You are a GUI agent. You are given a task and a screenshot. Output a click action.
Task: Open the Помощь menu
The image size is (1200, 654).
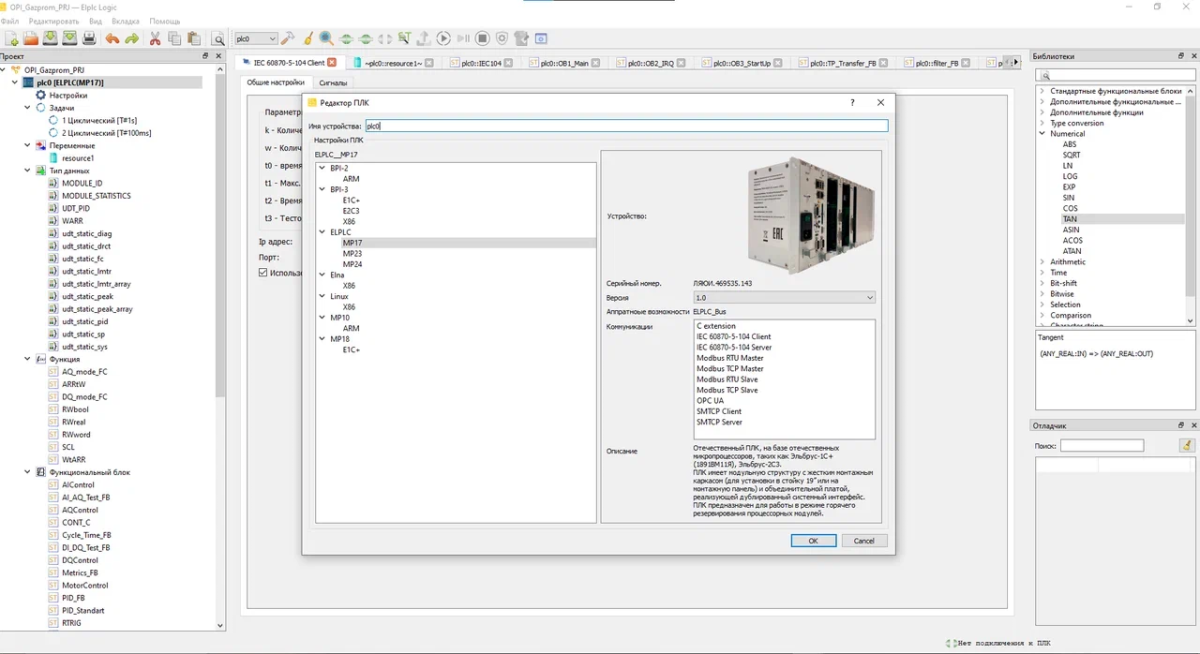(x=165, y=21)
